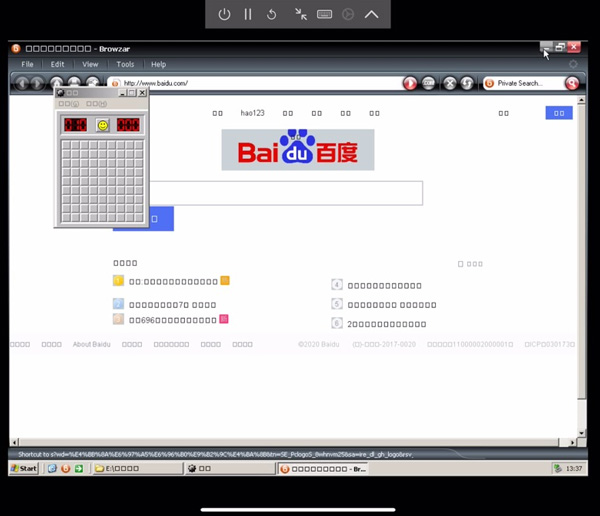Image resolution: width=600 pixels, height=516 pixels.
Task: Open hot search item number 1
Action: point(173,282)
